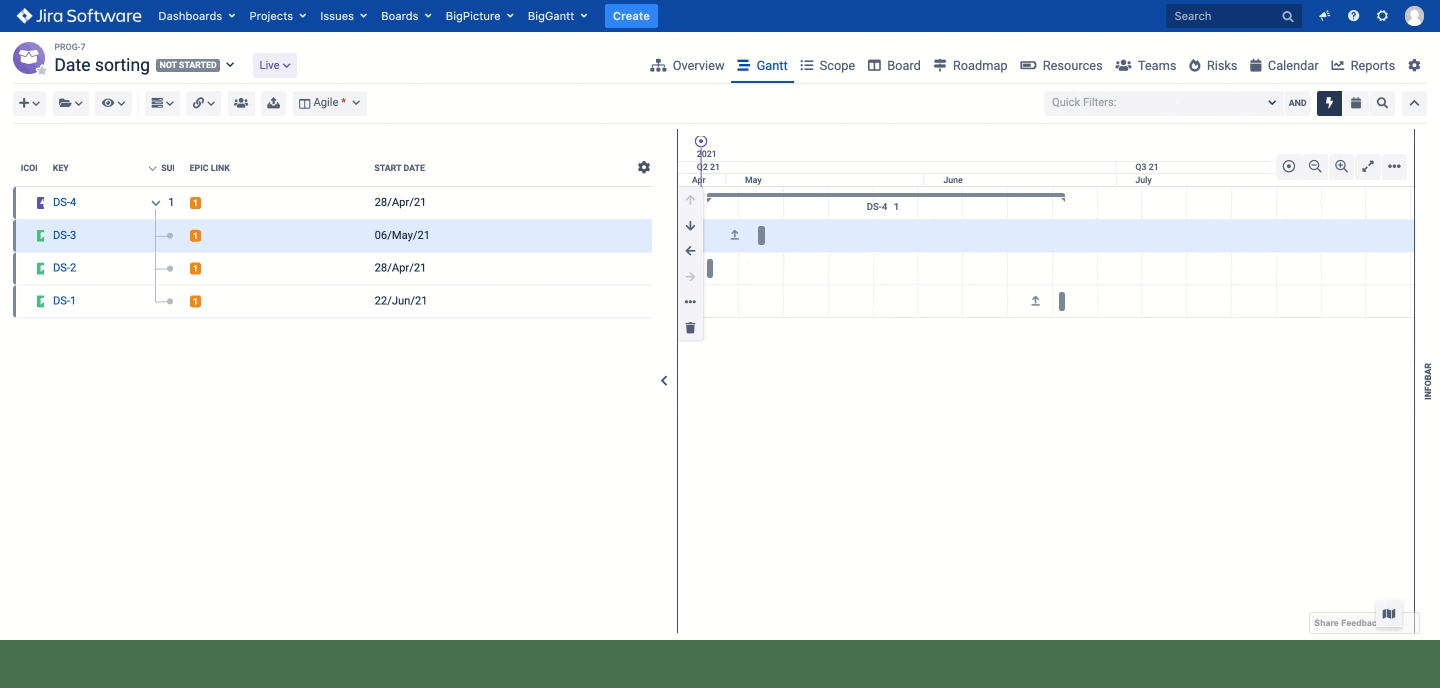
Task: Switch to the Calendar tab
Action: (x=1284, y=65)
